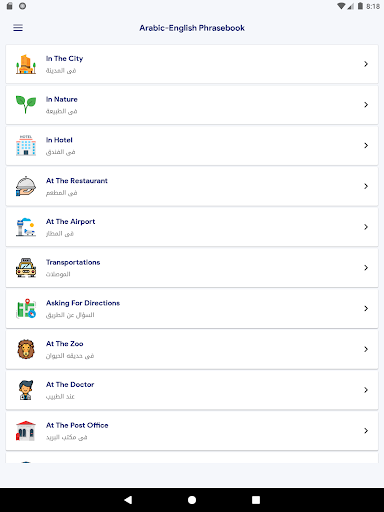The image size is (384, 512).
Task: Tap the Android back navigation button
Action: [128, 500]
